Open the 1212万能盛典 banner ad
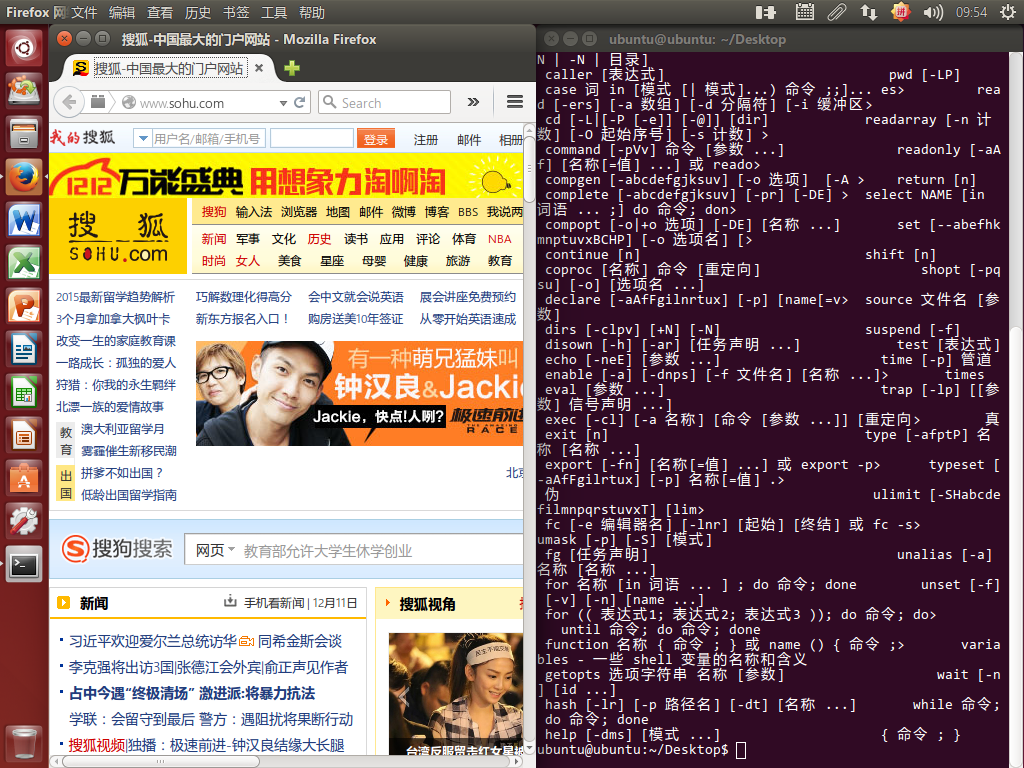Screen dimensions: 1024x768 click(x=287, y=176)
